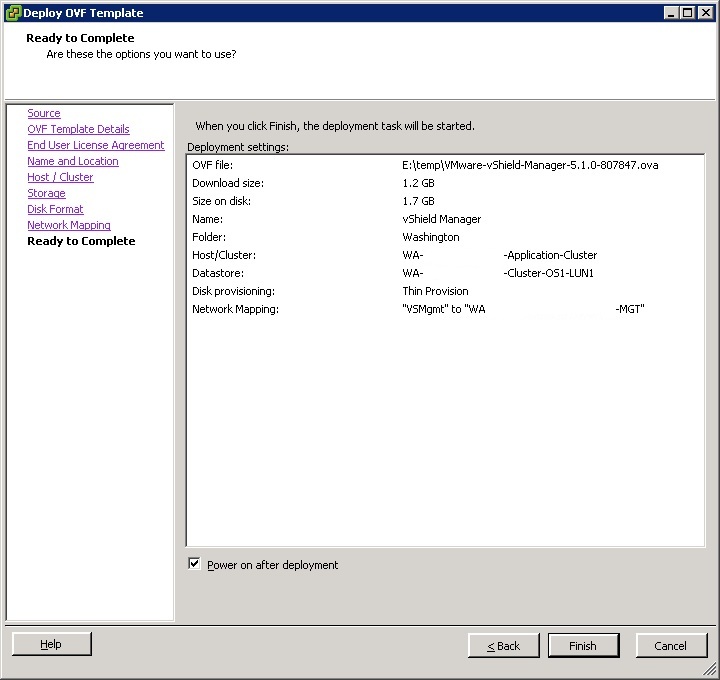Click Finish to start the deployment

[x=583, y=646]
